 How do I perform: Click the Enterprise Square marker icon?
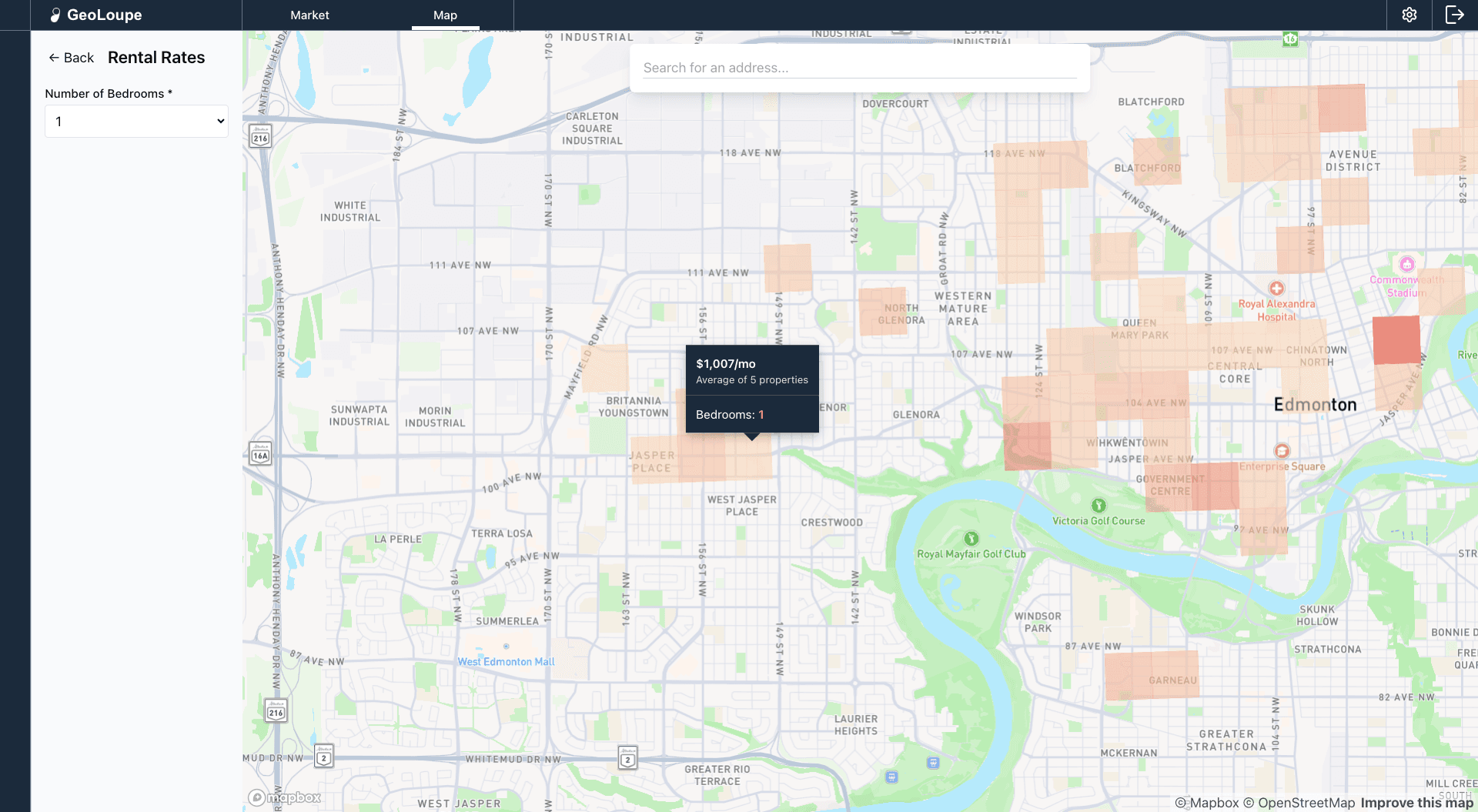[1282, 452]
